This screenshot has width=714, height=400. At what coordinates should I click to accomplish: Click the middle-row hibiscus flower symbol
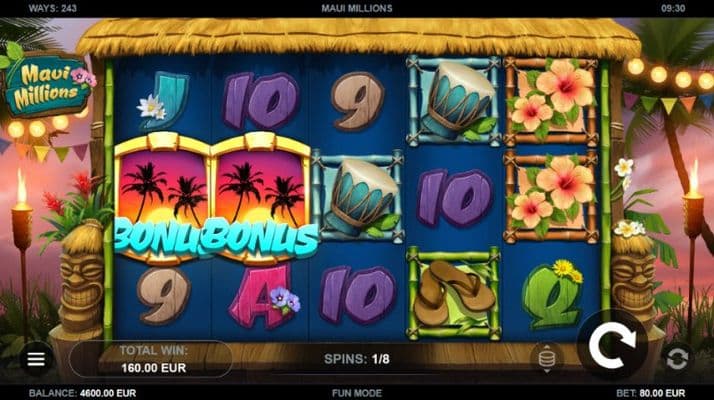coord(551,197)
